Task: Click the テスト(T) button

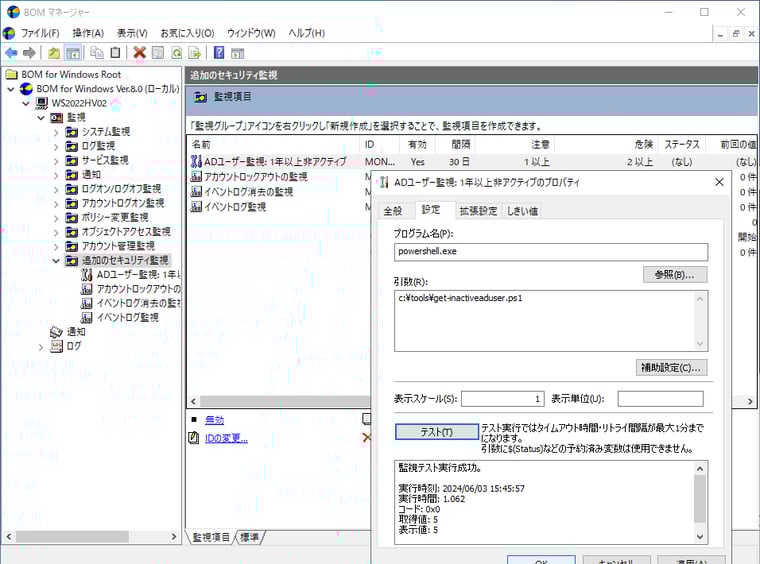Action: (437, 432)
